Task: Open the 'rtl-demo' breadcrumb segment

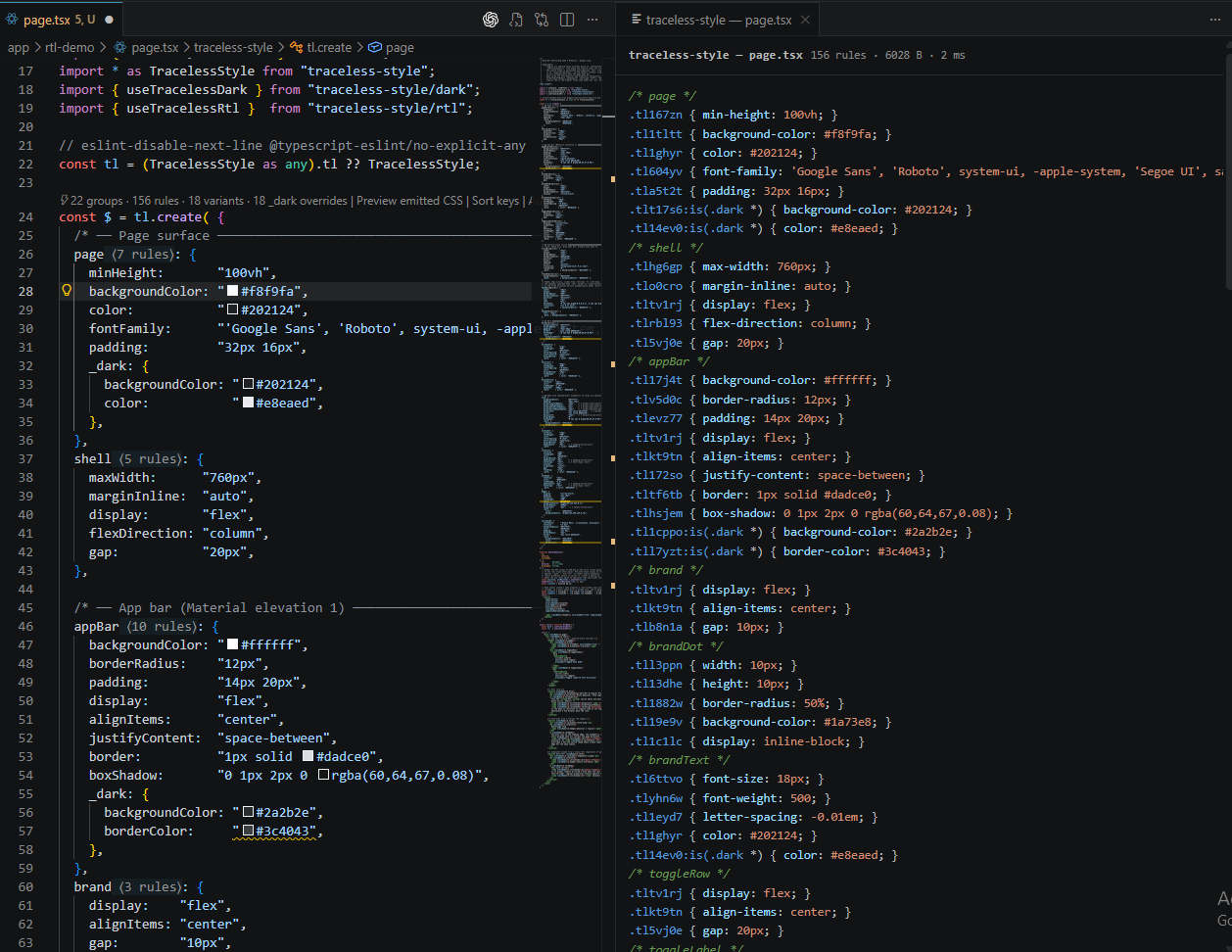Action: 70,47
